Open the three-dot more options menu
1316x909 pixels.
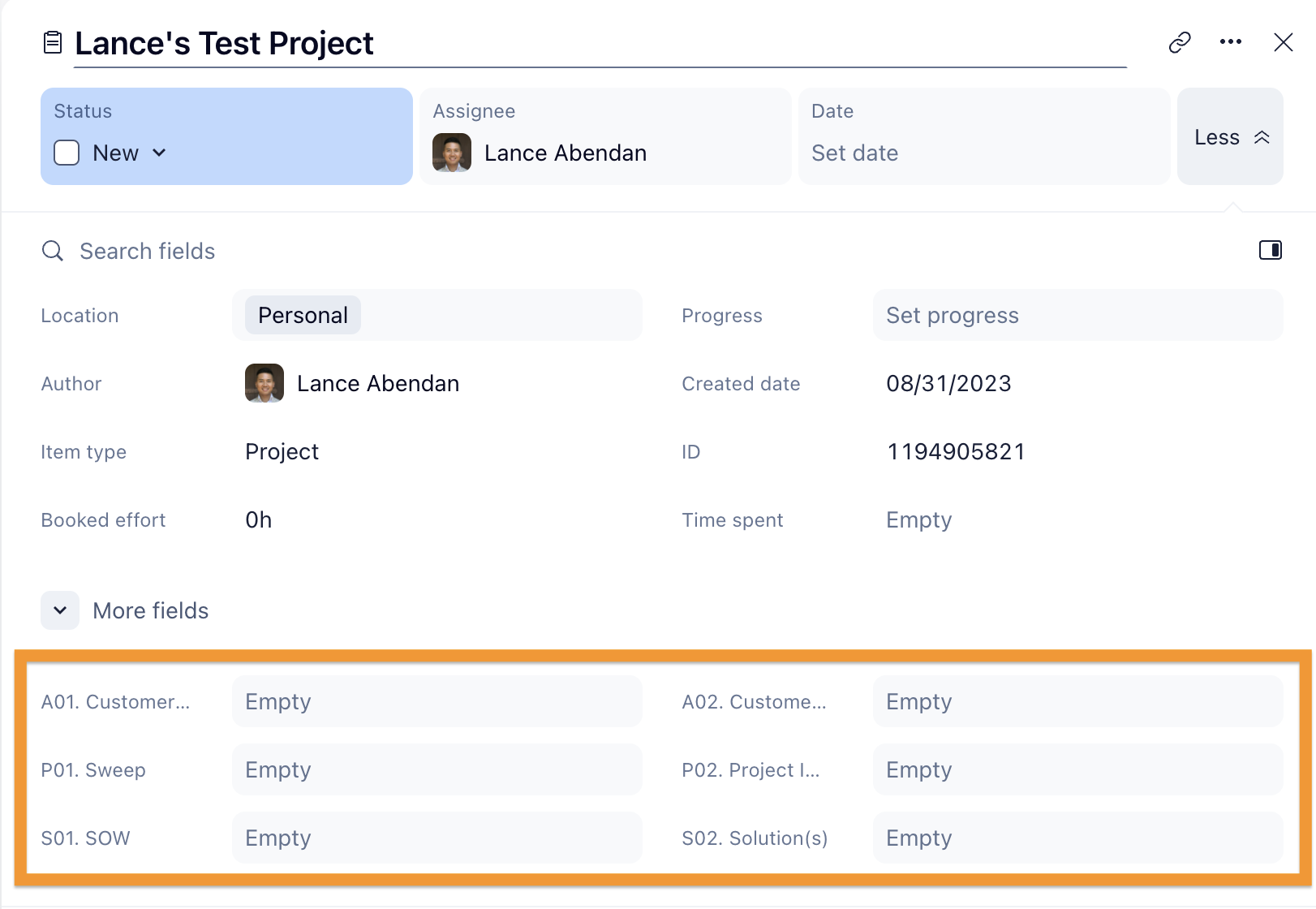tap(1231, 42)
